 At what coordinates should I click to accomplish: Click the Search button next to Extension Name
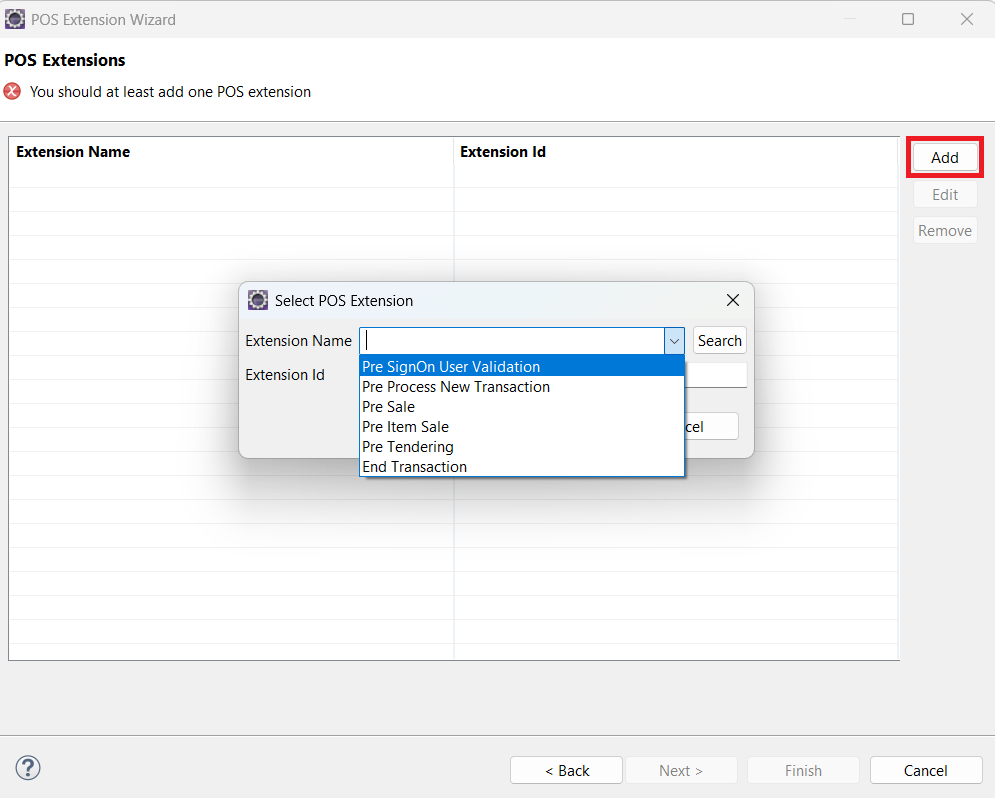coord(719,340)
